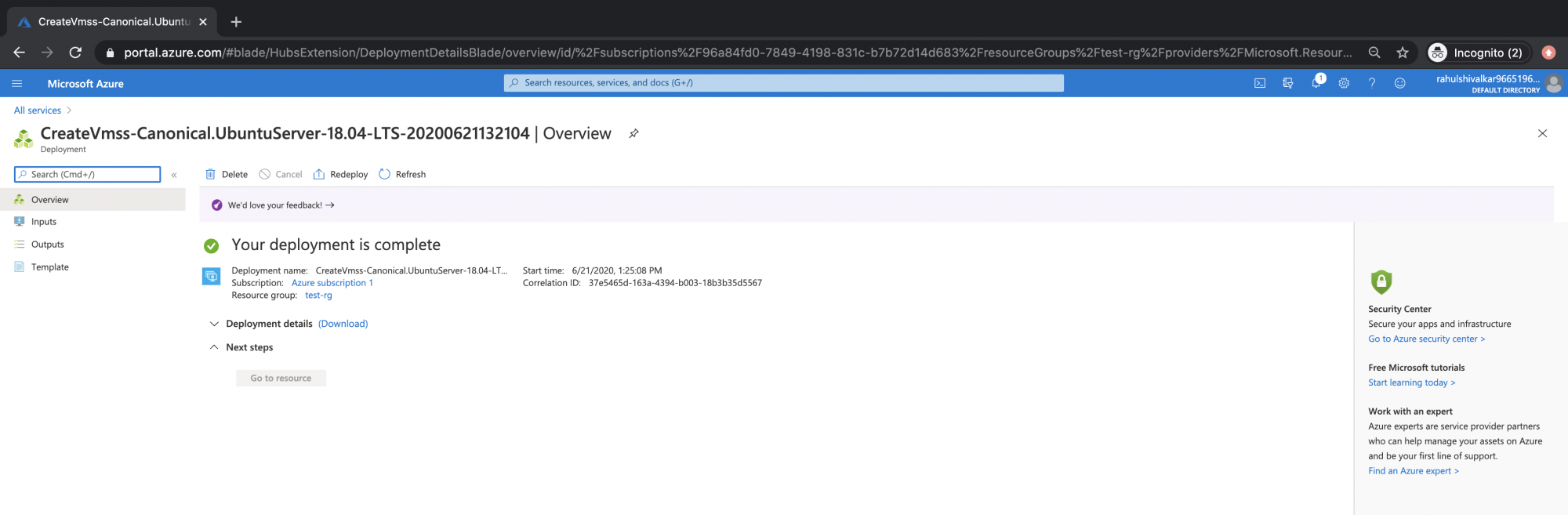Open Find an Azure expert link
The image size is (1568, 515).
[1413, 471]
